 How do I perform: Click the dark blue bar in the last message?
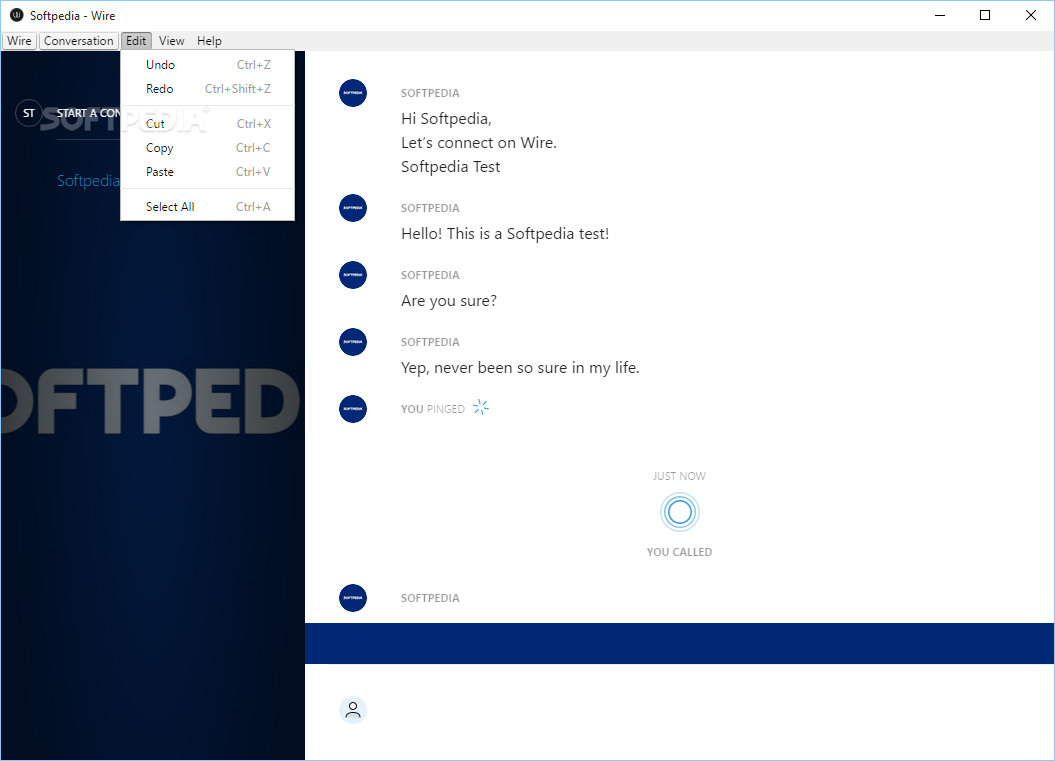click(x=679, y=643)
